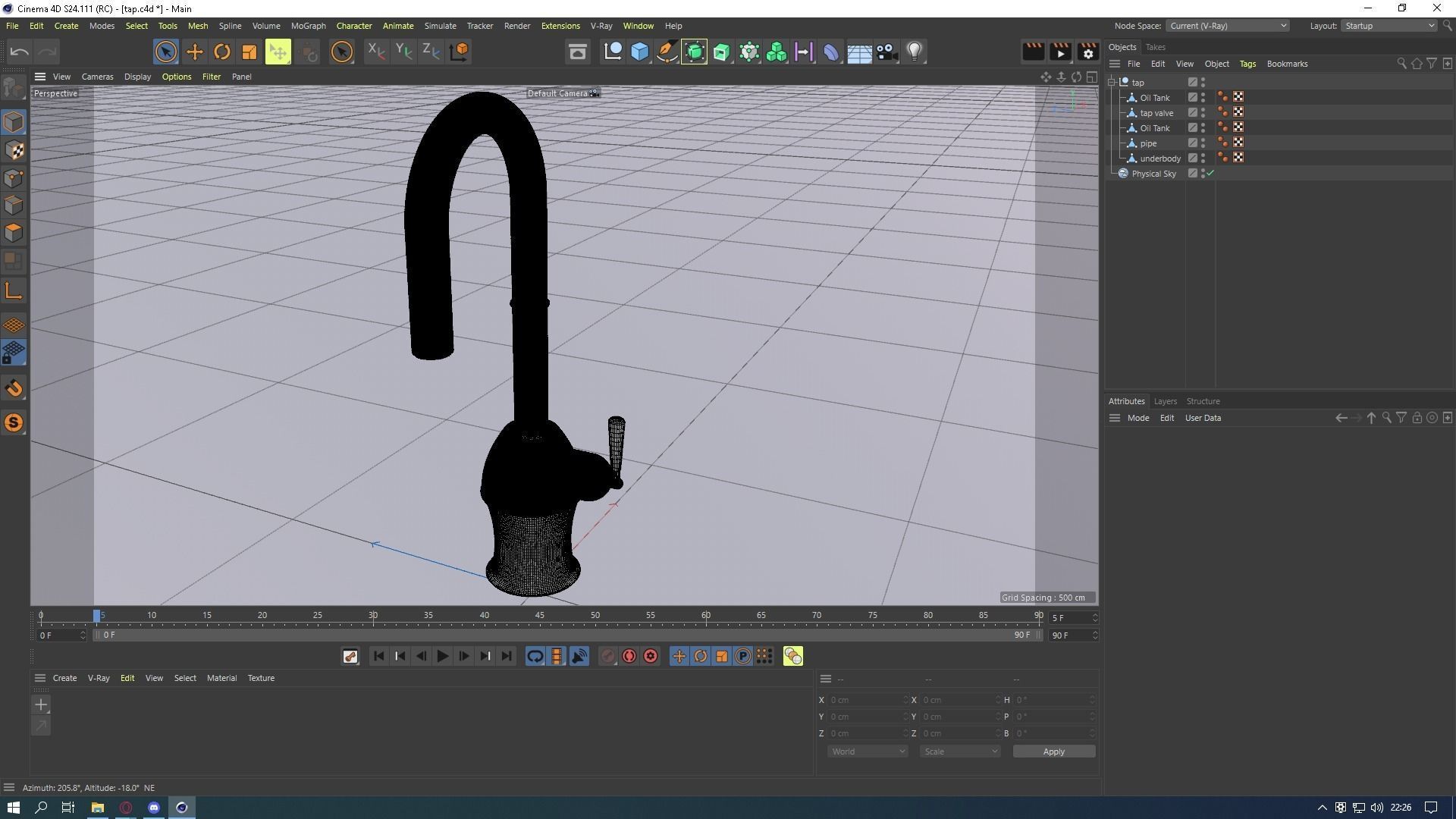Image resolution: width=1456 pixels, height=819 pixels.
Task: Toggle the visibility dot for the pipe object
Action: [x=1203, y=140]
